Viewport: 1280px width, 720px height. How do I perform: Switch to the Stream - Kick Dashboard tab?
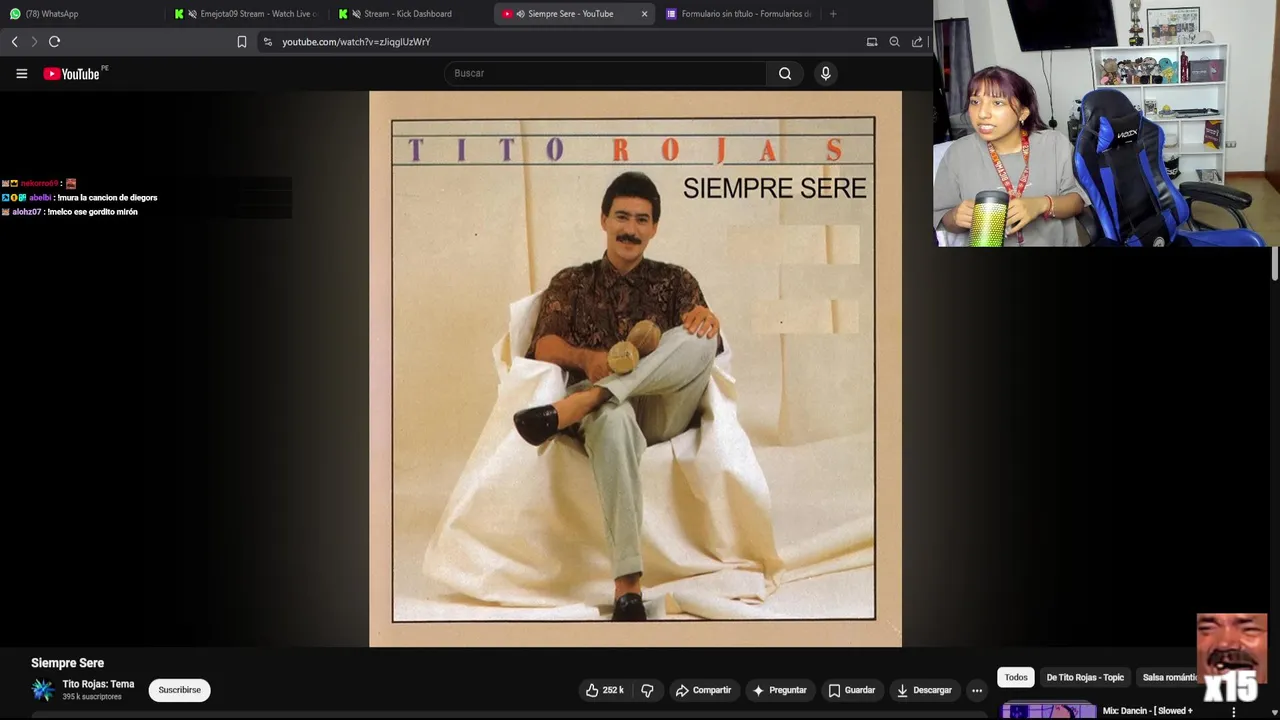coord(410,14)
